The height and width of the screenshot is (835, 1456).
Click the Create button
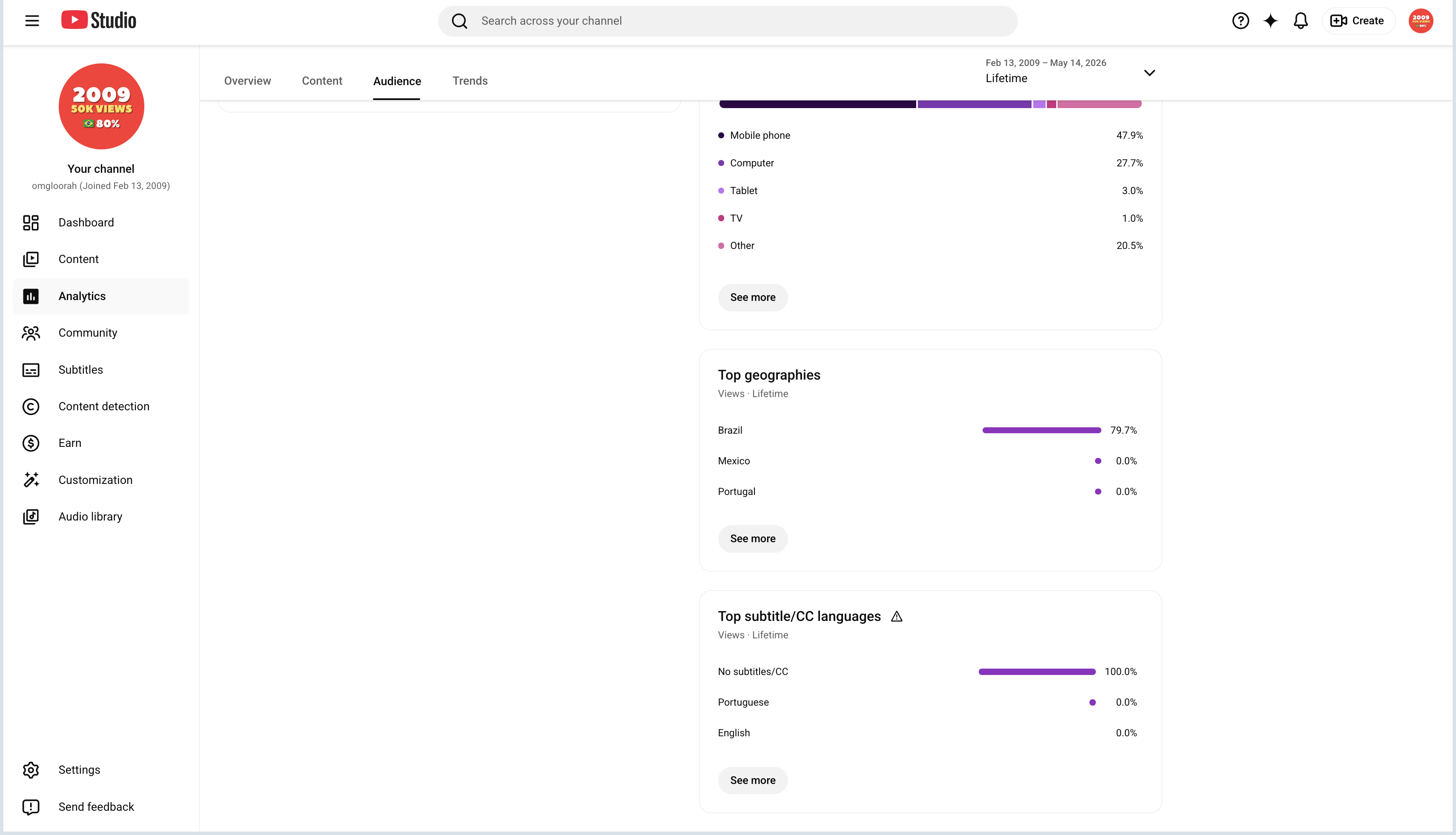click(x=1358, y=21)
